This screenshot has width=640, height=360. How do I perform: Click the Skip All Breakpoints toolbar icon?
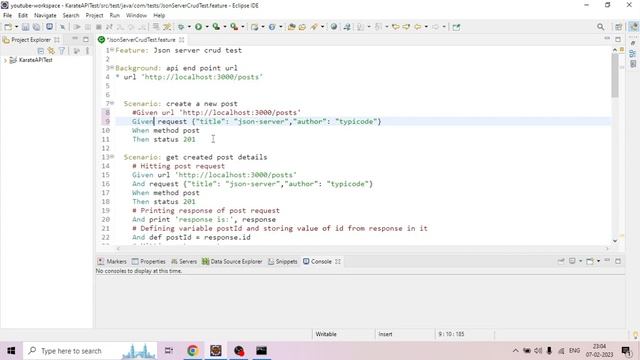tap(62, 27)
